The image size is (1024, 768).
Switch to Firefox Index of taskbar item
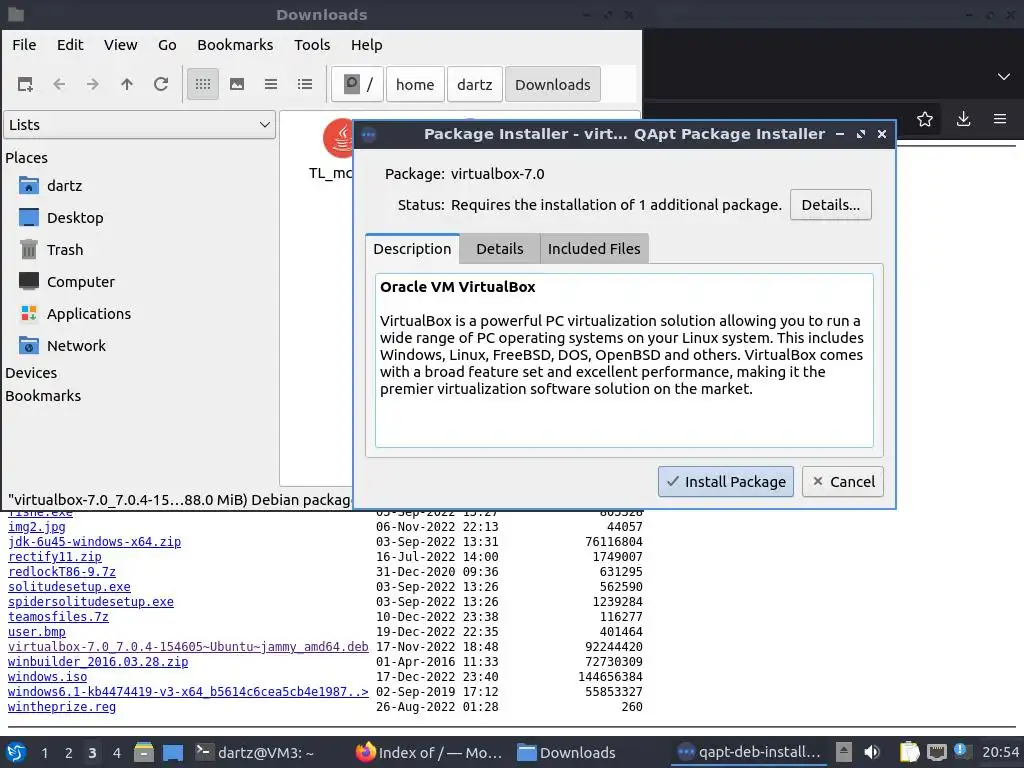pyautogui.click(x=429, y=753)
